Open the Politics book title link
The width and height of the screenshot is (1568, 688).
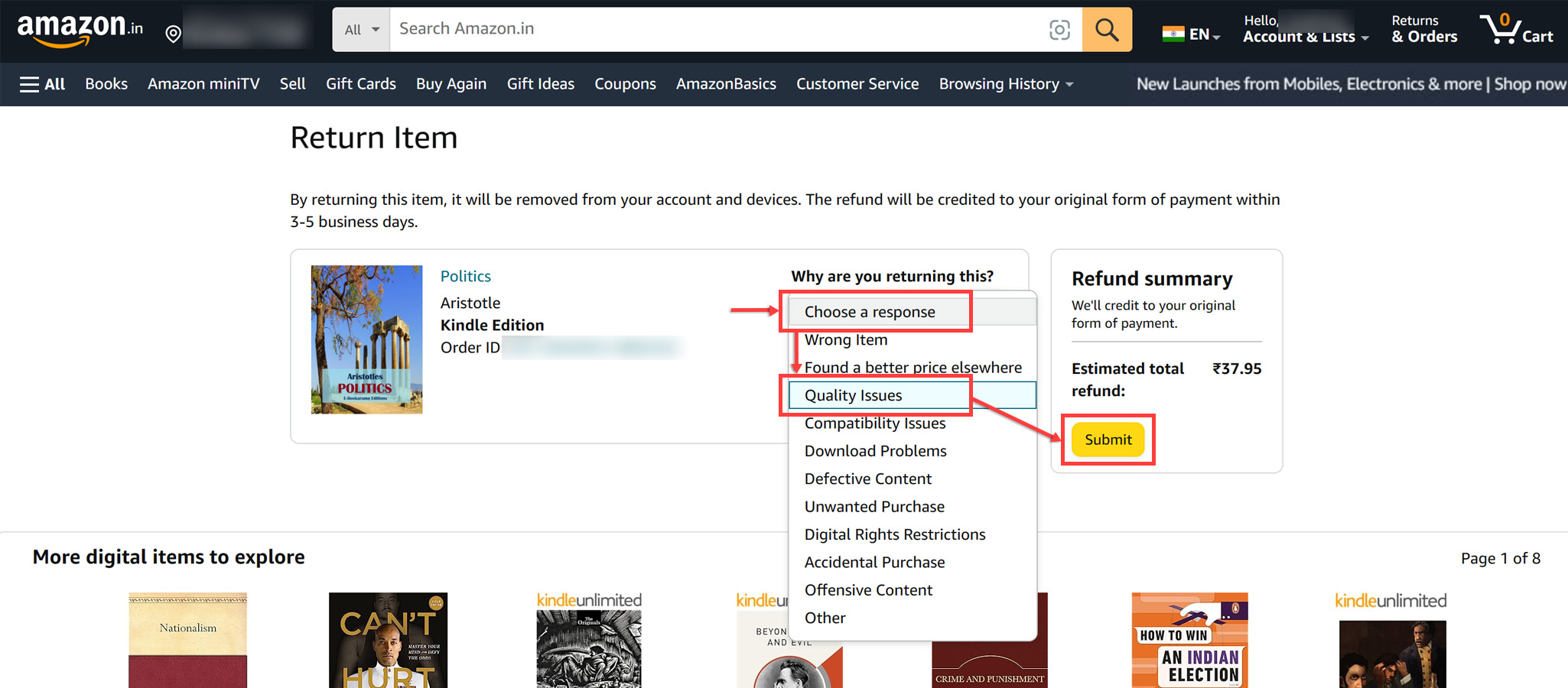pyautogui.click(x=465, y=276)
